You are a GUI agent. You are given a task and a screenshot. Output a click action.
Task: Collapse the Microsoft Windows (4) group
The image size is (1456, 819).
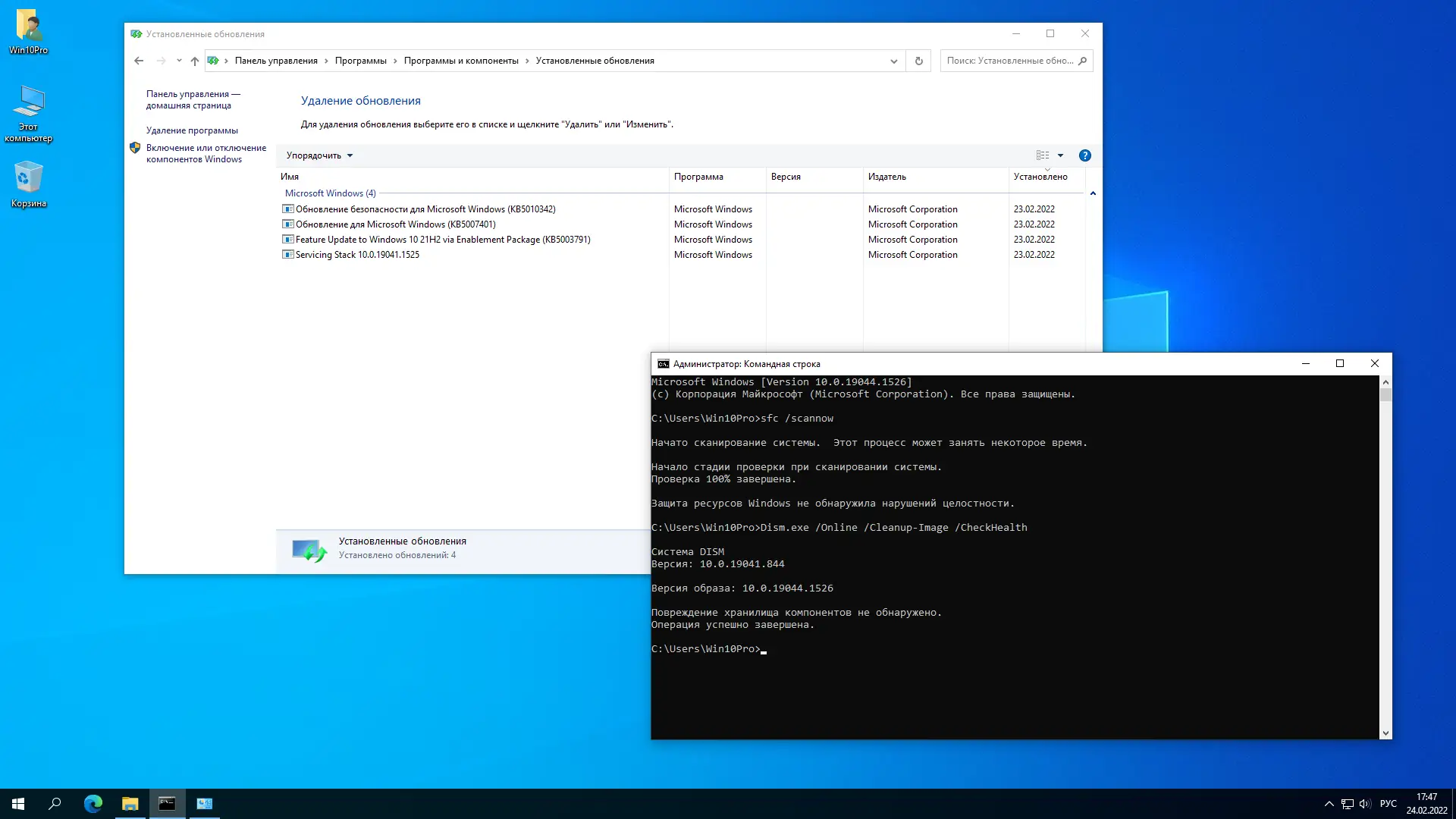[1093, 193]
